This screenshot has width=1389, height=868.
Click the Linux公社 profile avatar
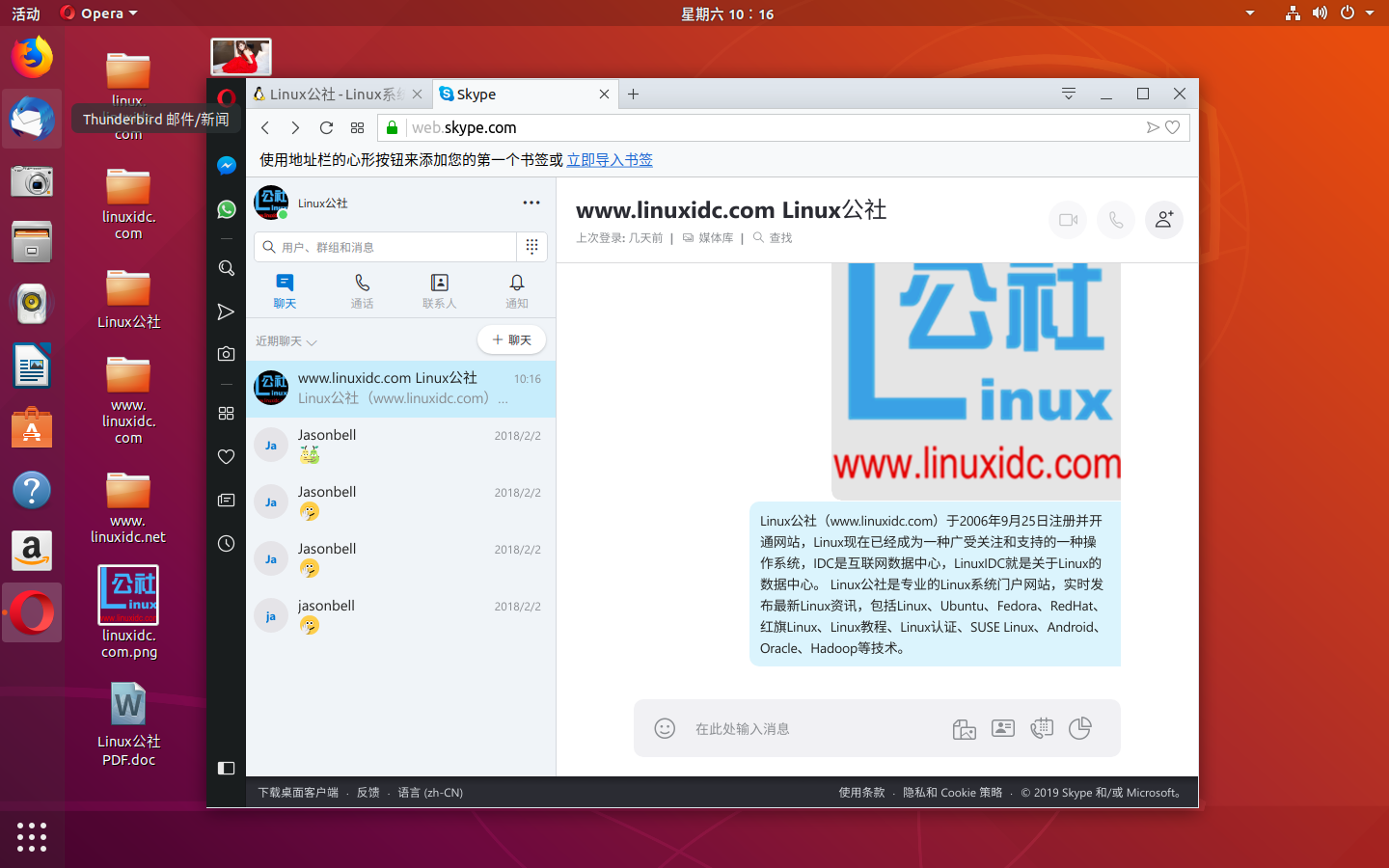point(271,203)
